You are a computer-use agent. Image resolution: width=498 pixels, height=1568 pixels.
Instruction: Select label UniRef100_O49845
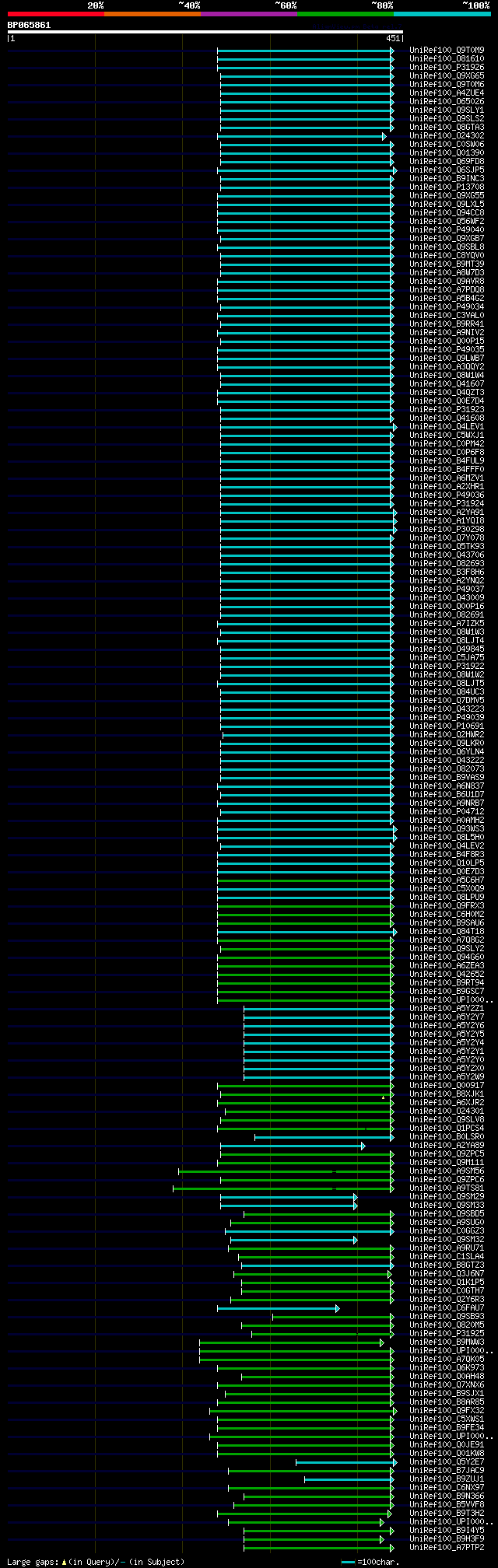[x=447, y=649]
